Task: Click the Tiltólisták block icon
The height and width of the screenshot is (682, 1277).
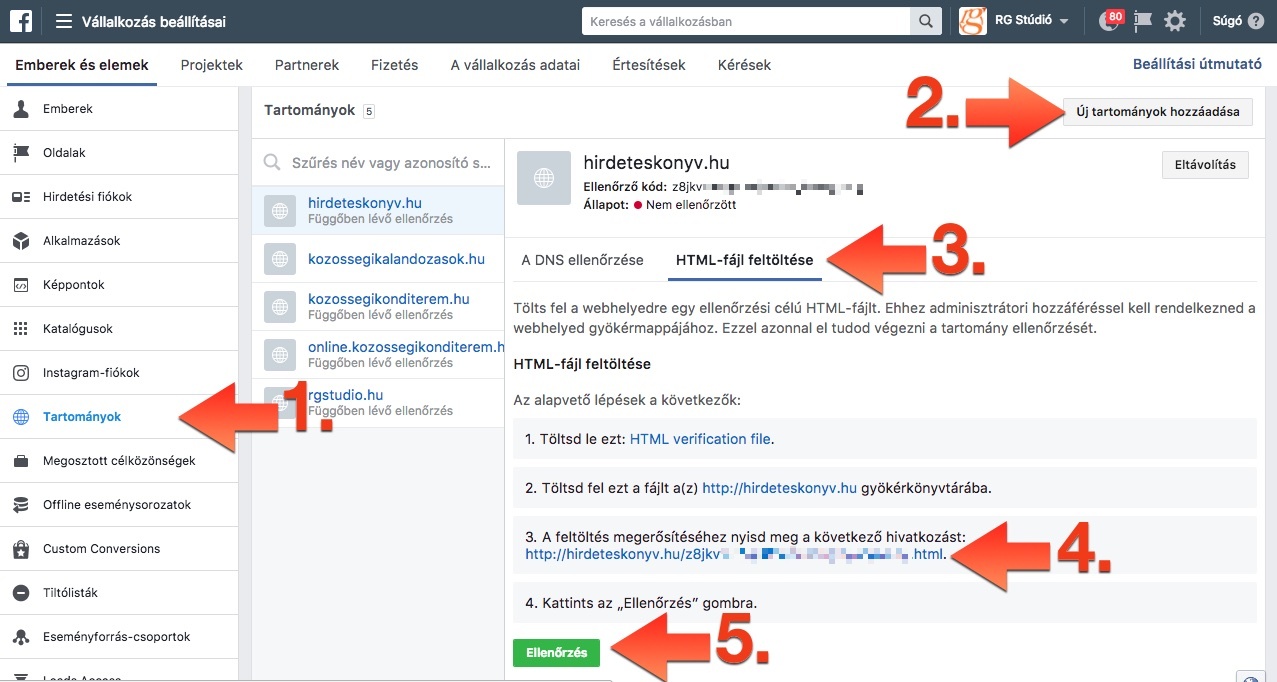Action: (x=20, y=593)
